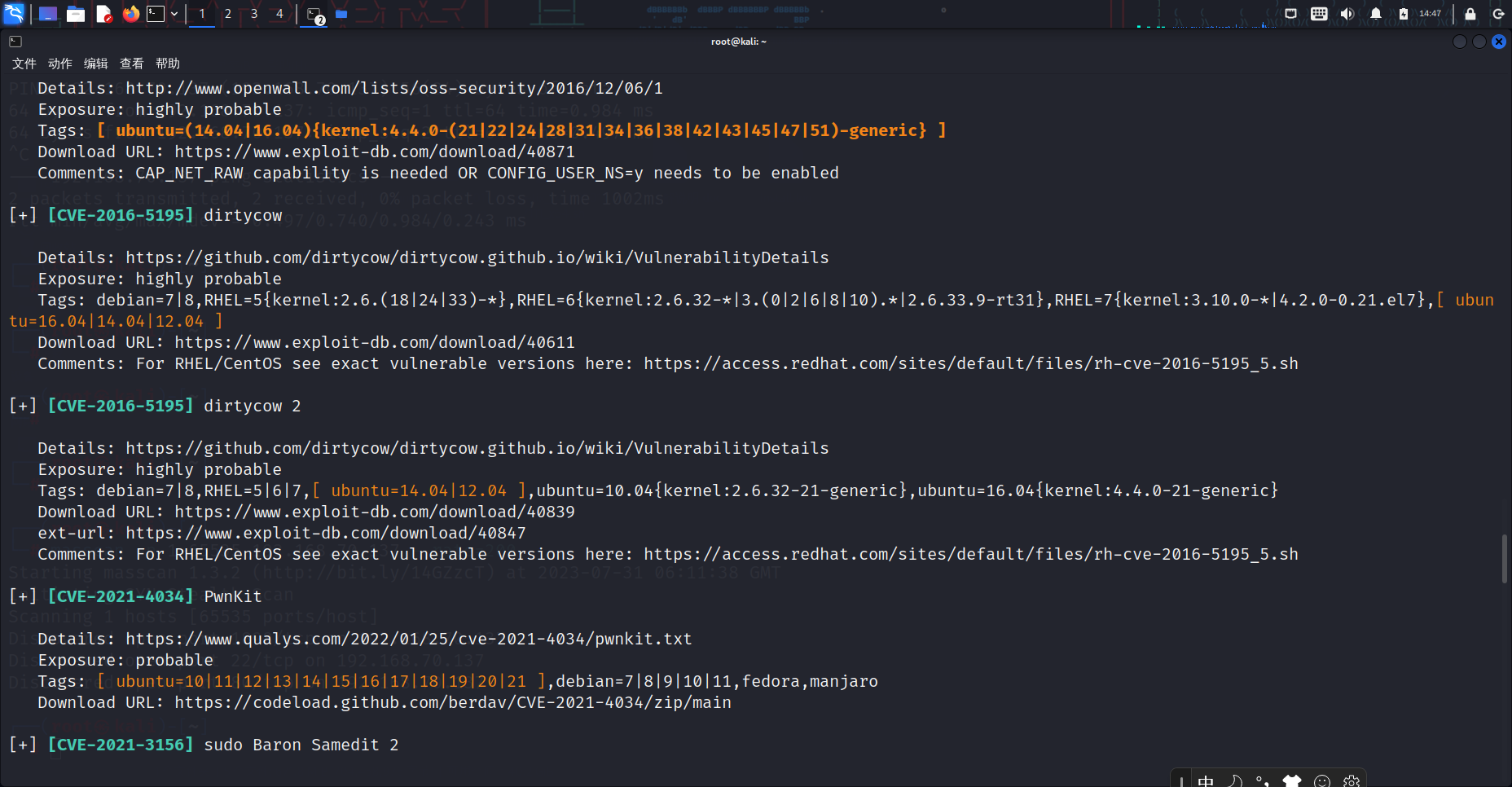
Task: Open the 查看 menu
Action: pyautogui.click(x=131, y=64)
